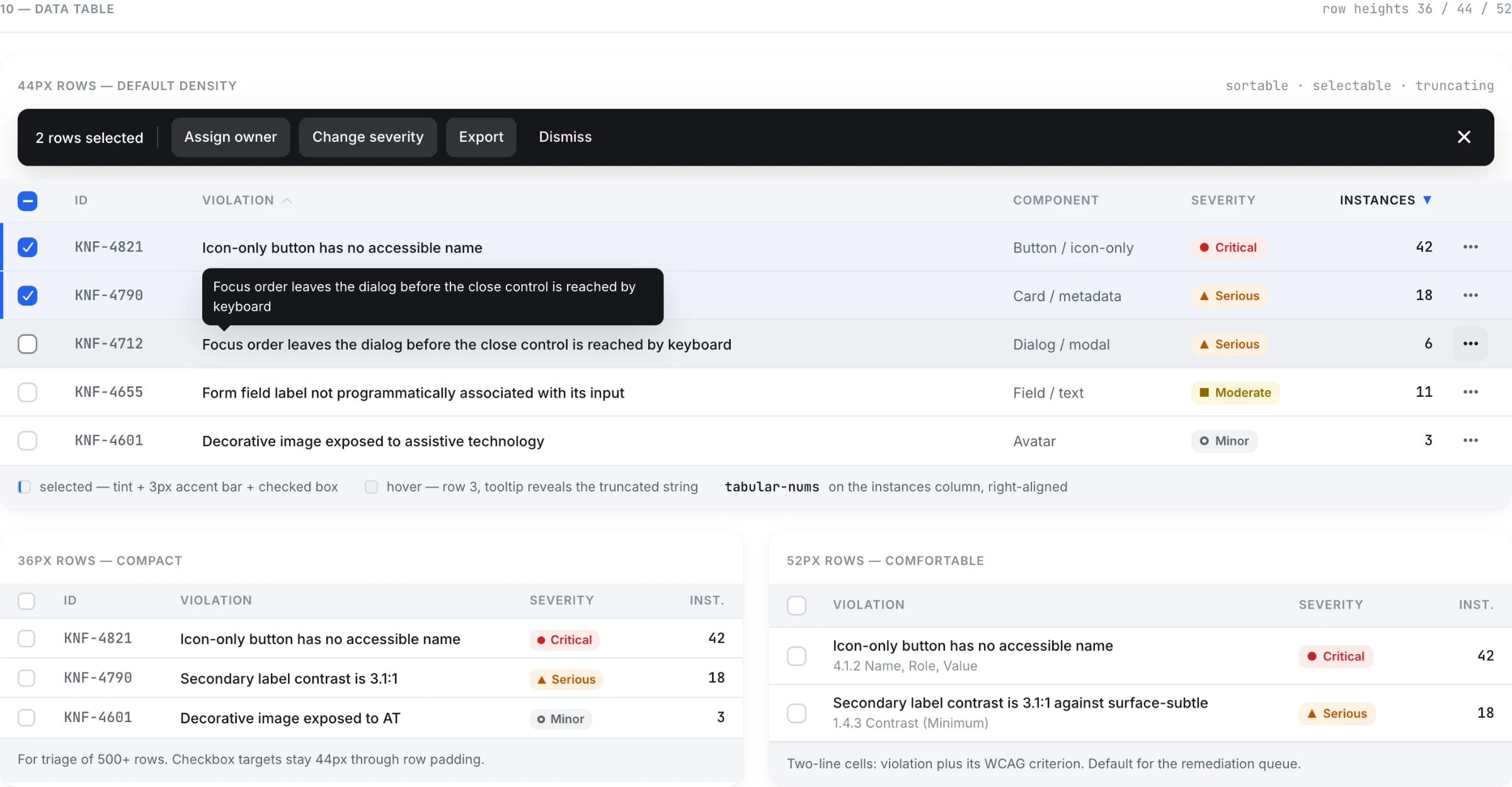Screen dimensions: 1512x787
Task: Dismiss the selected violations
Action: 565,137
